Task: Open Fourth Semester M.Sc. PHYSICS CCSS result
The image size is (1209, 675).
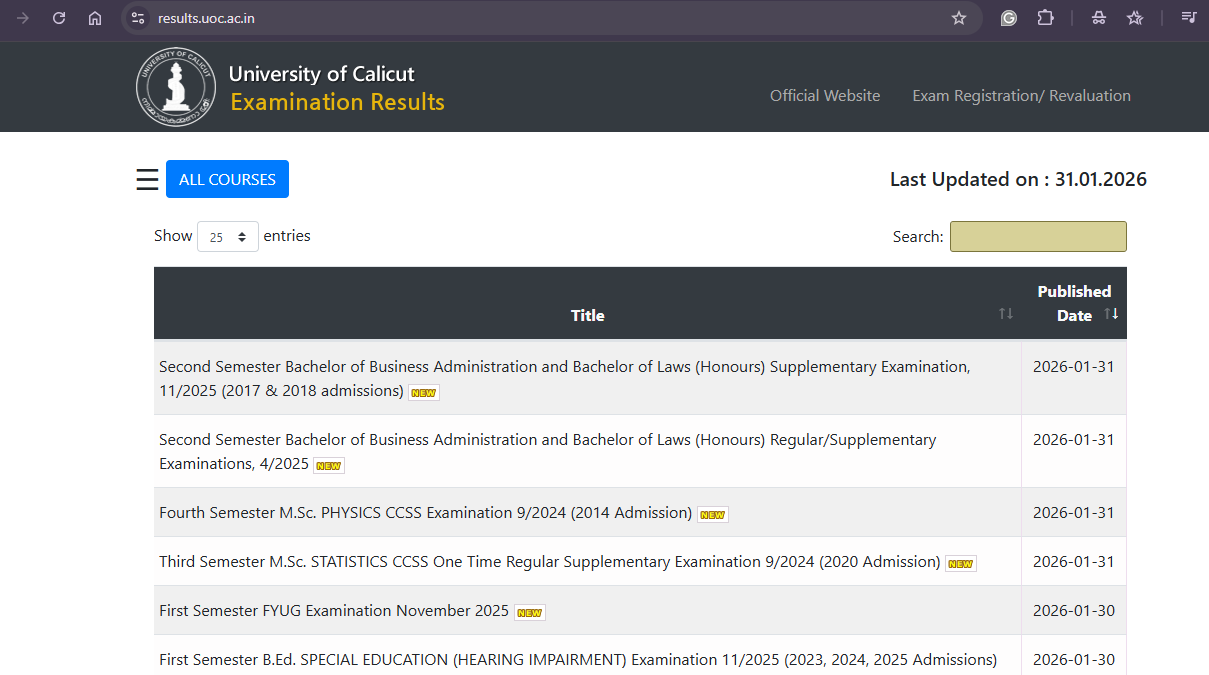Action: 425,513
